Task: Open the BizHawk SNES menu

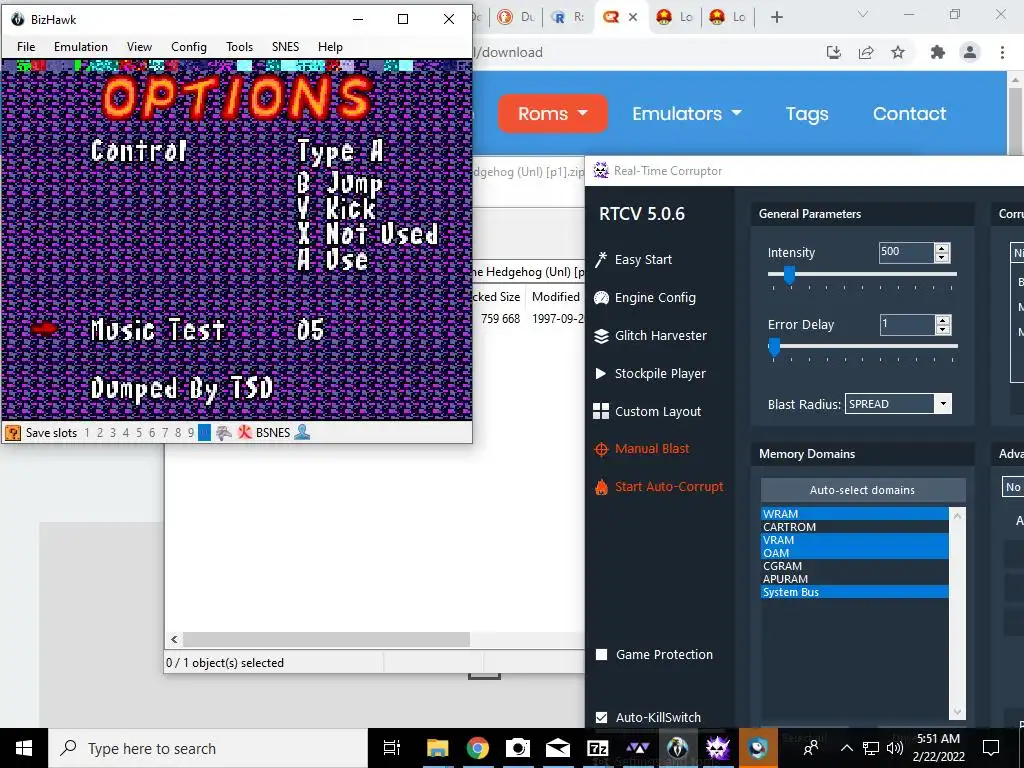Action: (285, 47)
